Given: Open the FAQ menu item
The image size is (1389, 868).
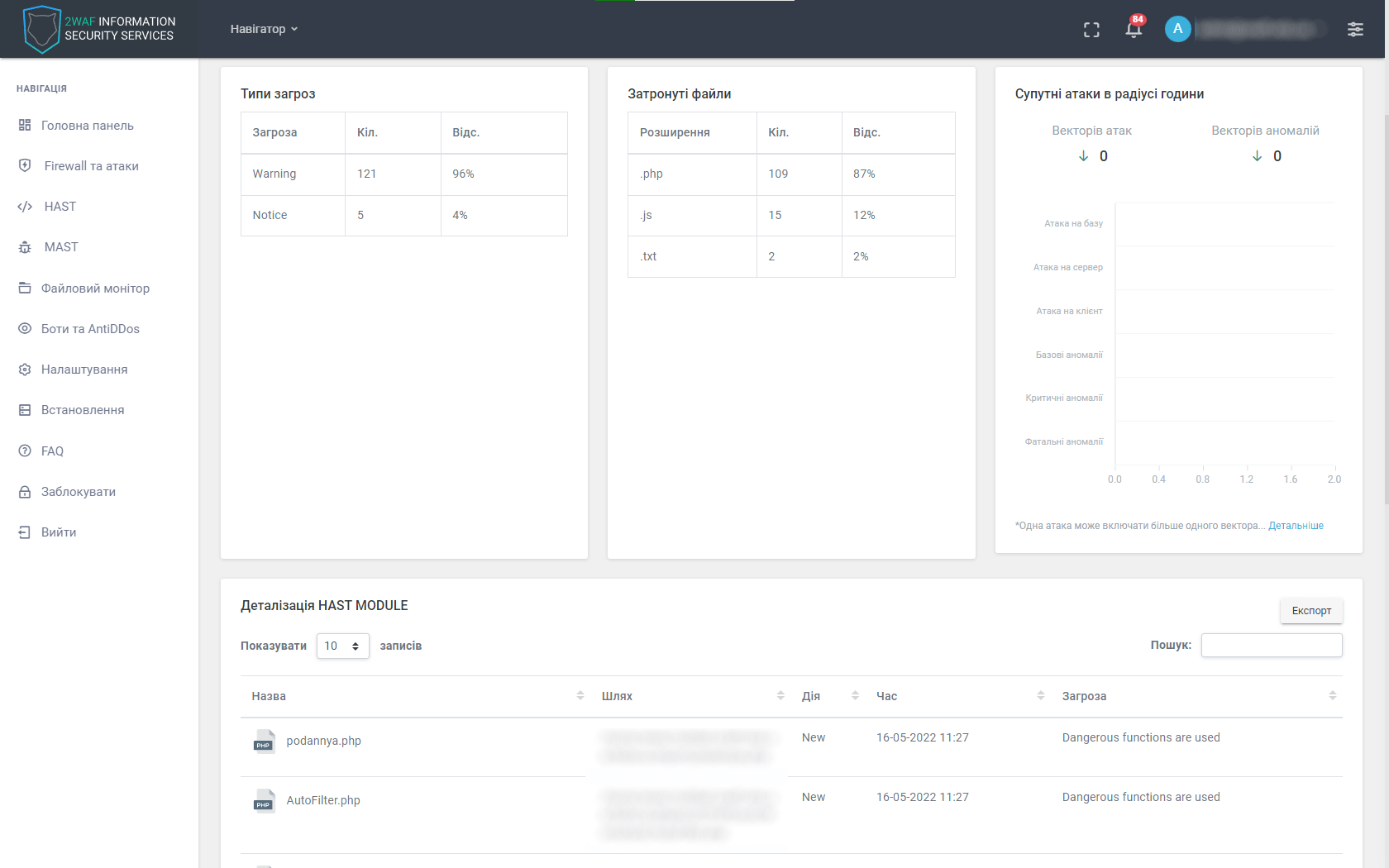Looking at the screenshot, I should [52, 451].
